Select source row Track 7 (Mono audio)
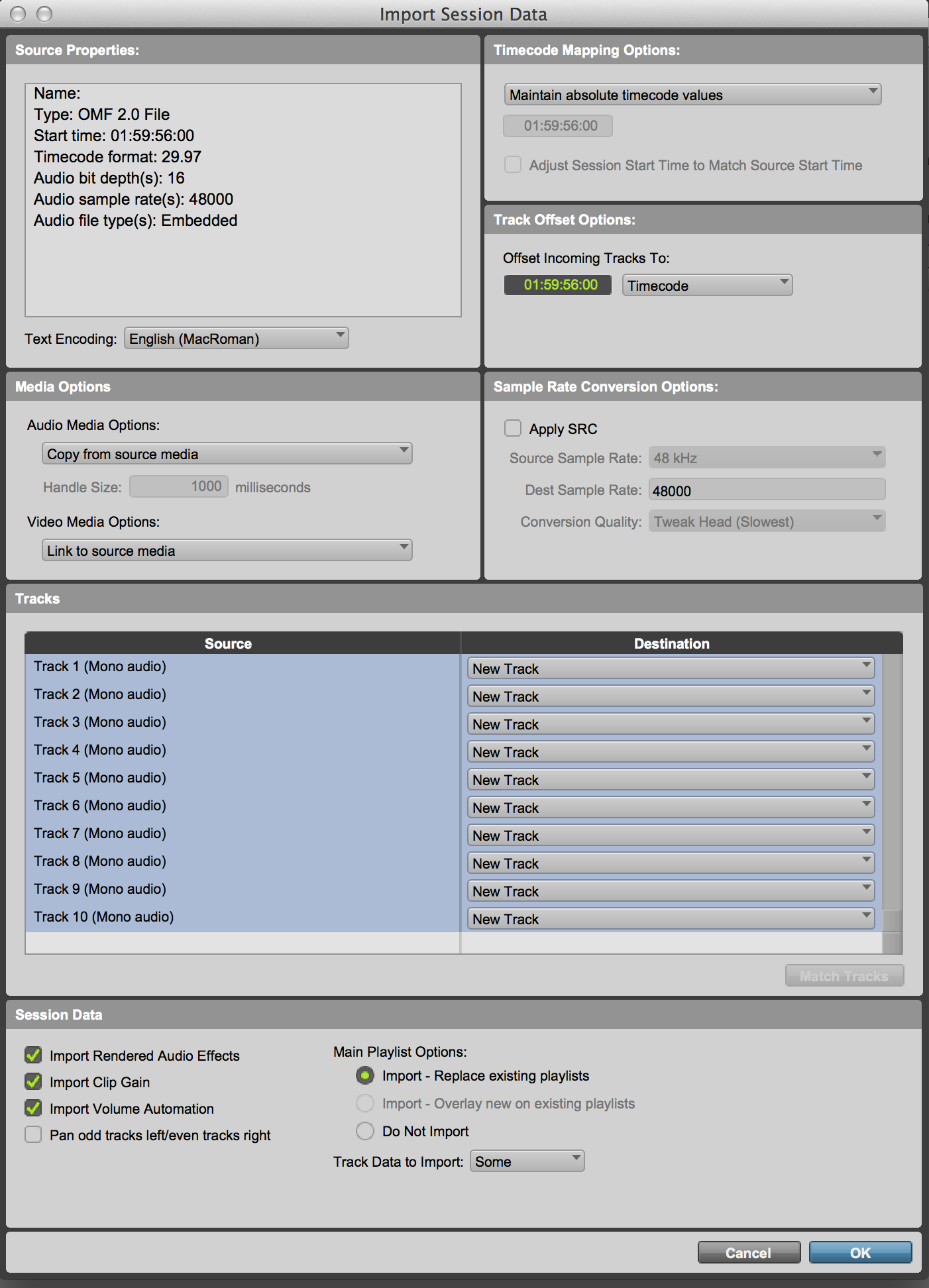The height and width of the screenshot is (1288, 929). pos(243,834)
